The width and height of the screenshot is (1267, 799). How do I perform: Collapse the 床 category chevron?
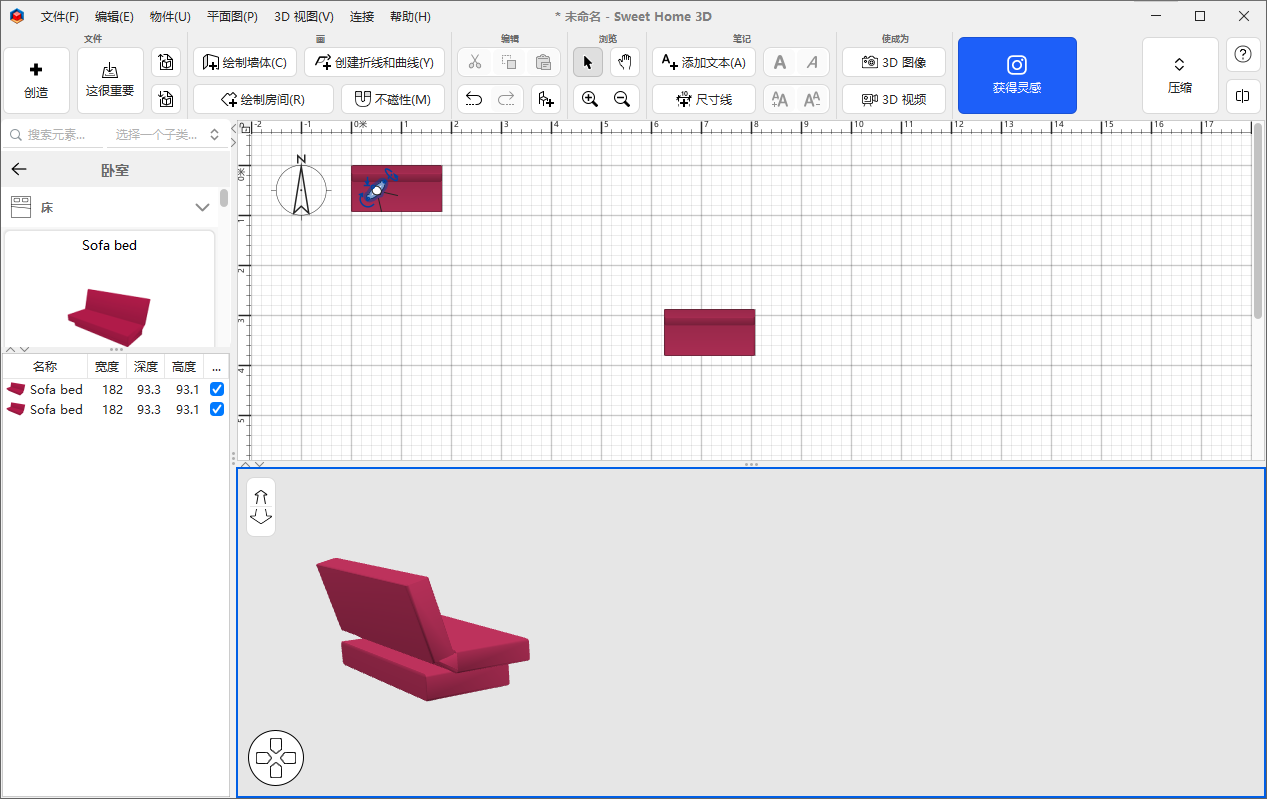click(x=203, y=207)
